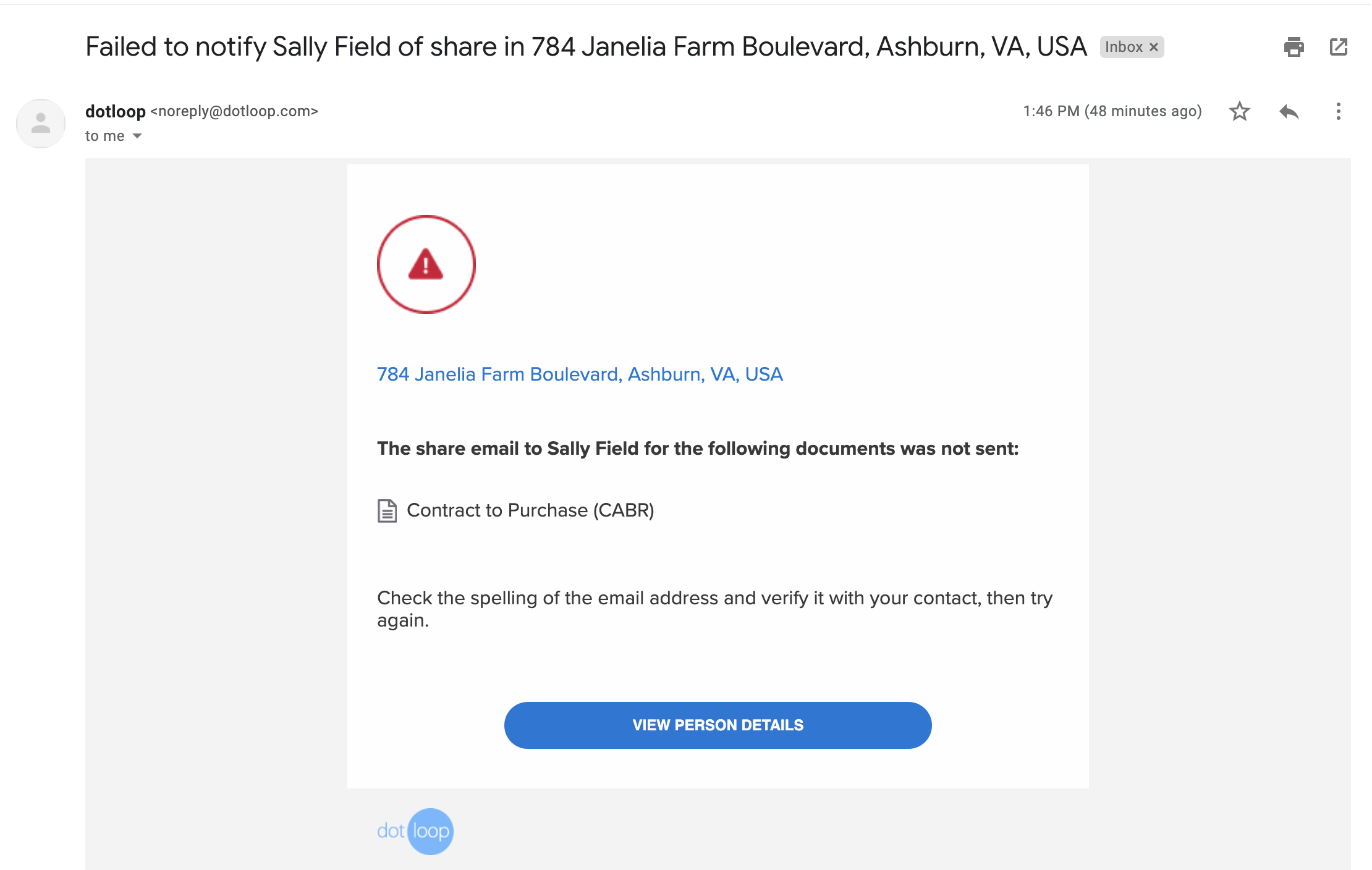Click the sender profile avatar
1372x870 pixels.
point(41,124)
